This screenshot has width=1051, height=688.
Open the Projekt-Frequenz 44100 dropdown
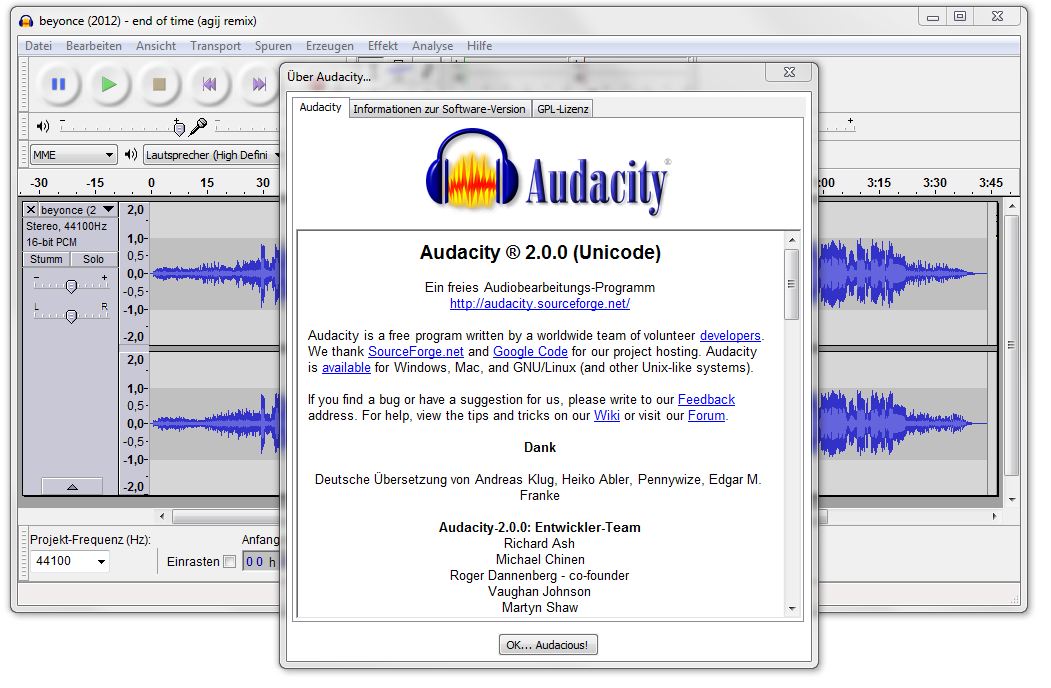pyautogui.click(x=70, y=562)
